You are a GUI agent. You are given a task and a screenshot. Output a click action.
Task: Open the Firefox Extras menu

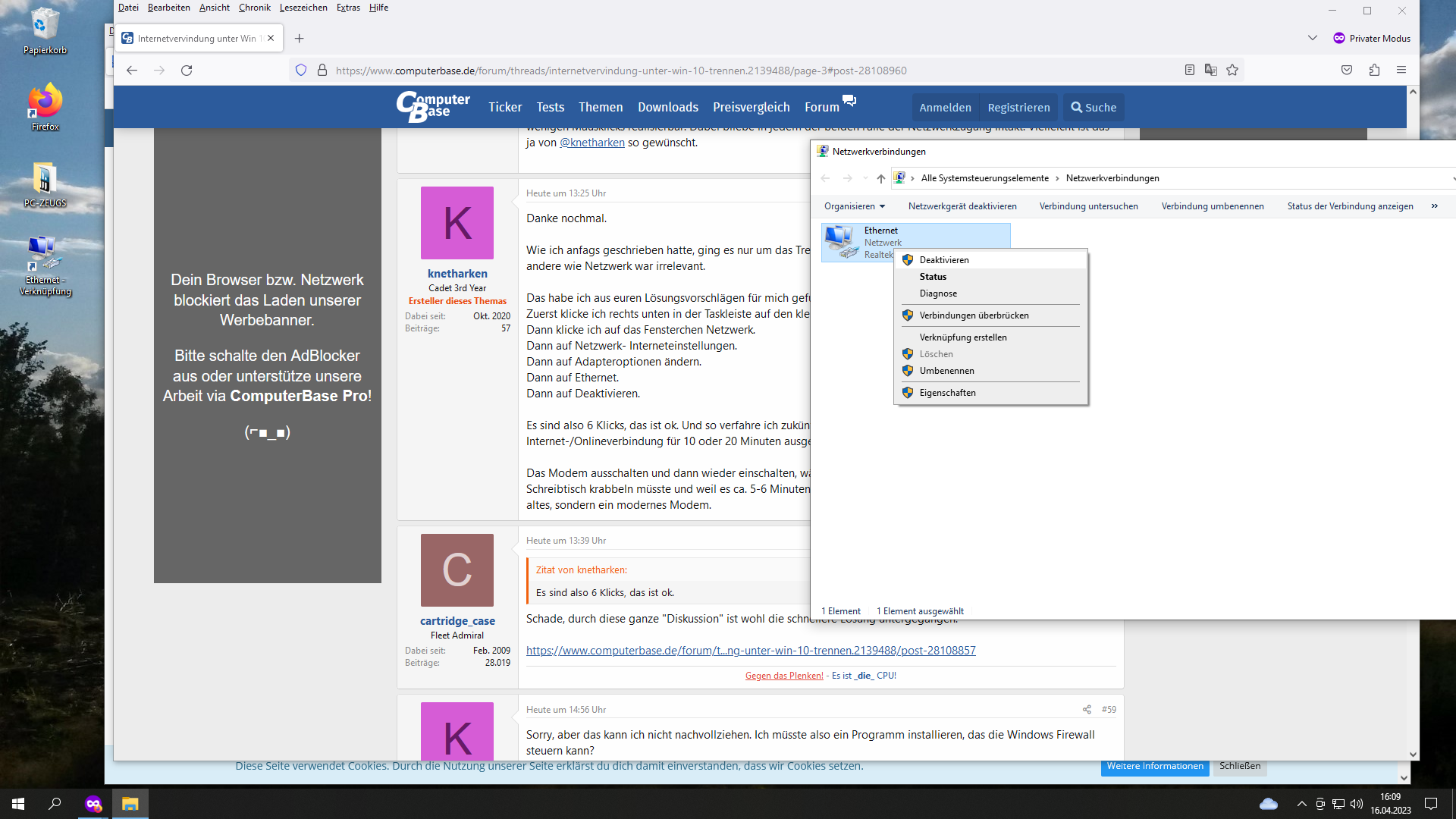(348, 8)
